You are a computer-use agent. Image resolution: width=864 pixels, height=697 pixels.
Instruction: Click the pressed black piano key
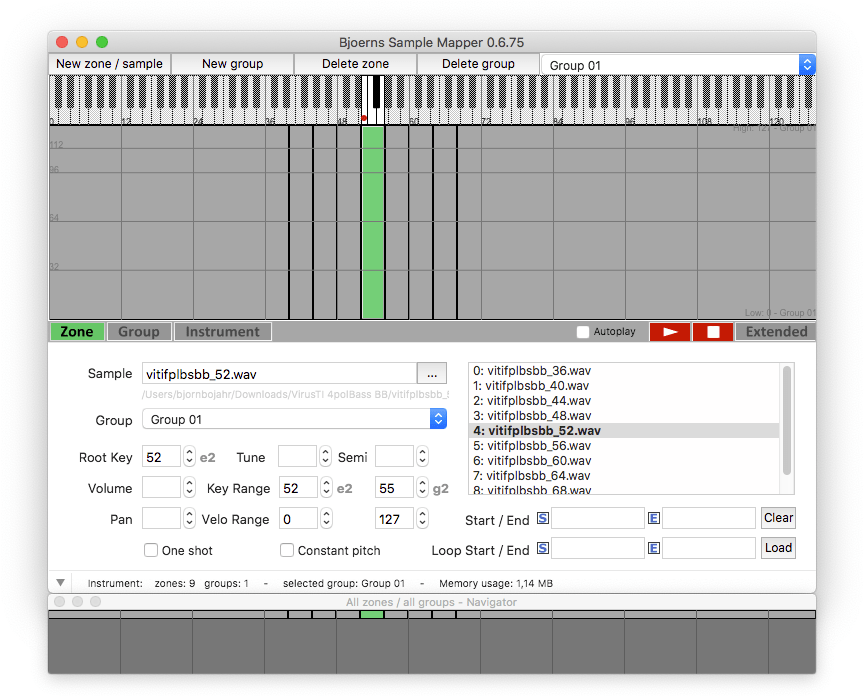click(376, 91)
